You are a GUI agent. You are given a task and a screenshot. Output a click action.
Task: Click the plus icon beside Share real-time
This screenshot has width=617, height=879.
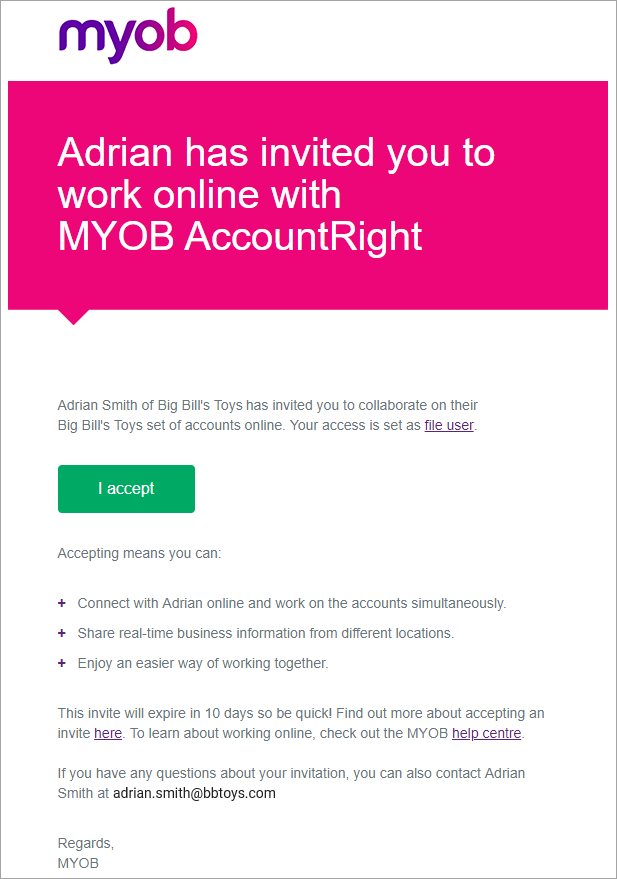62,633
